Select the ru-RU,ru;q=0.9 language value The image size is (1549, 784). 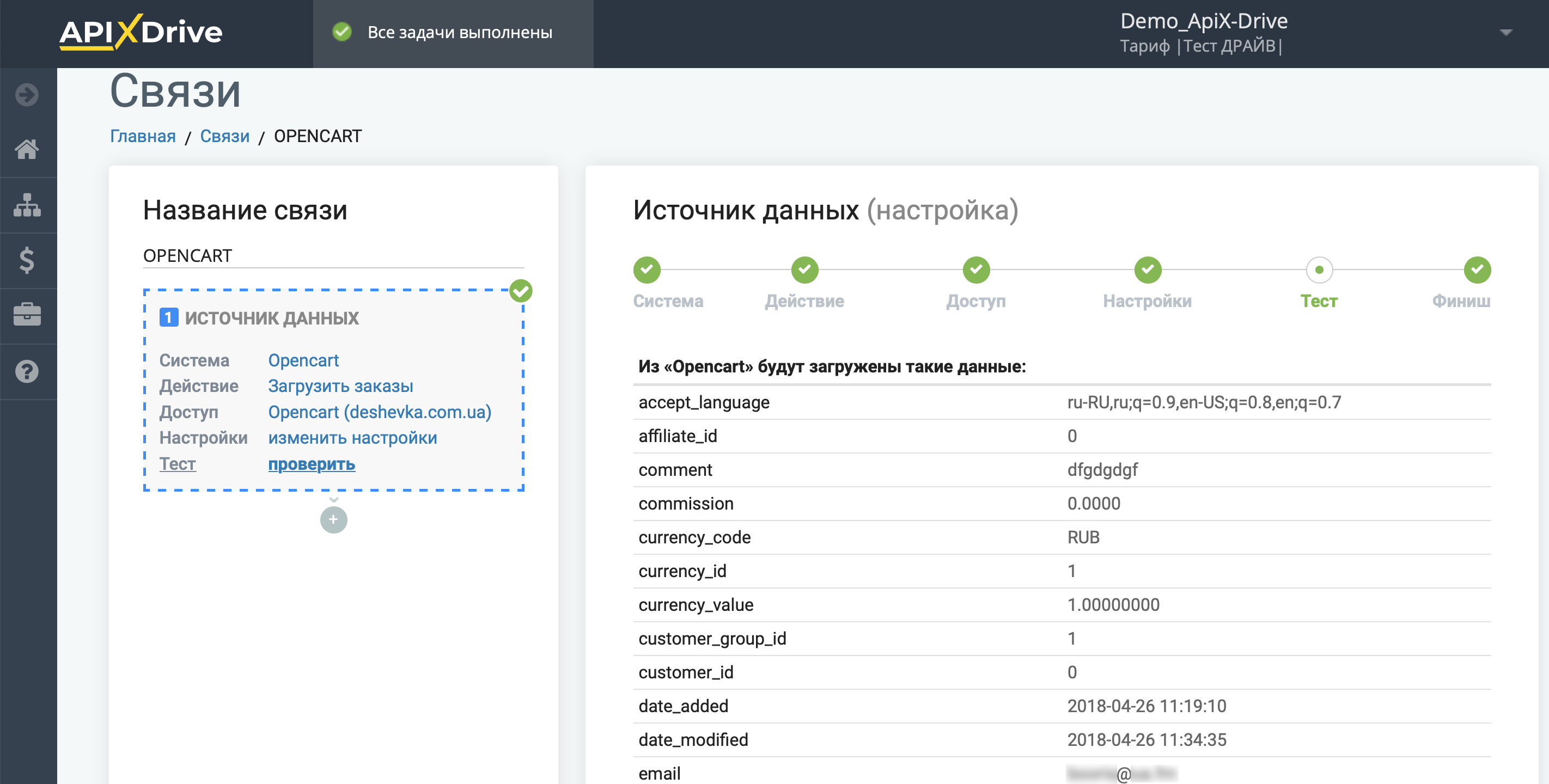tap(1204, 402)
